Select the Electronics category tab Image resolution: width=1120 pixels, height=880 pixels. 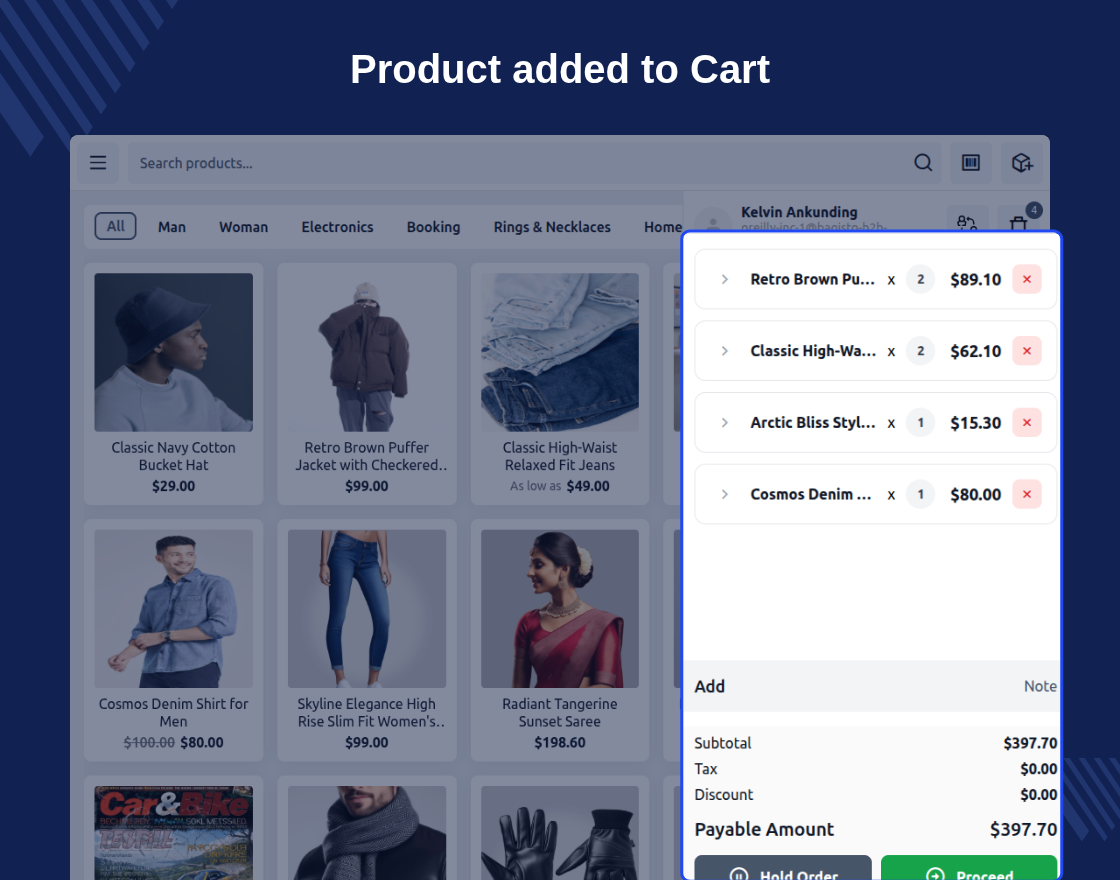pos(337,227)
